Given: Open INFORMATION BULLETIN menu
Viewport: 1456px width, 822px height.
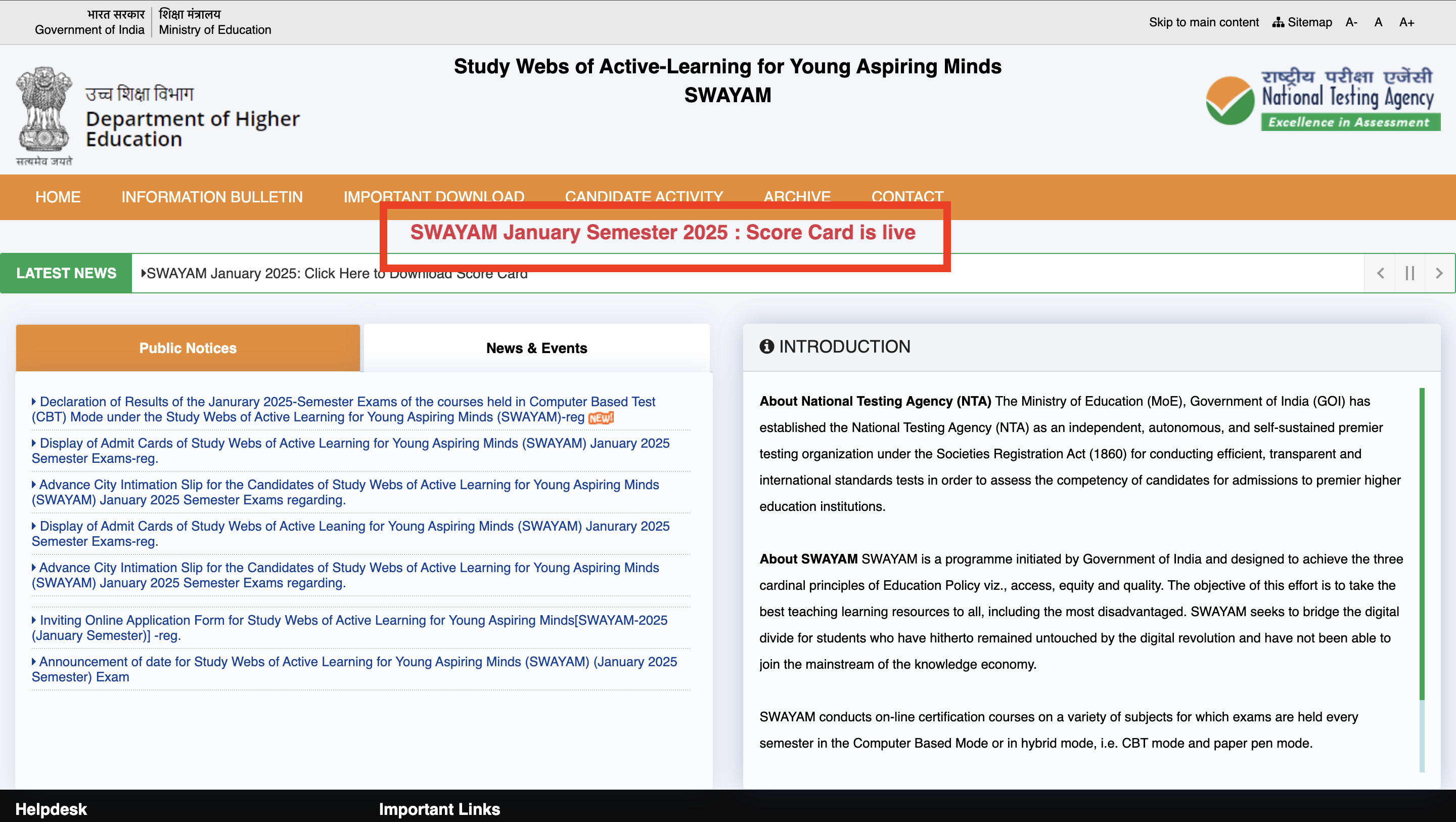Looking at the screenshot, I should pos(212,197).
